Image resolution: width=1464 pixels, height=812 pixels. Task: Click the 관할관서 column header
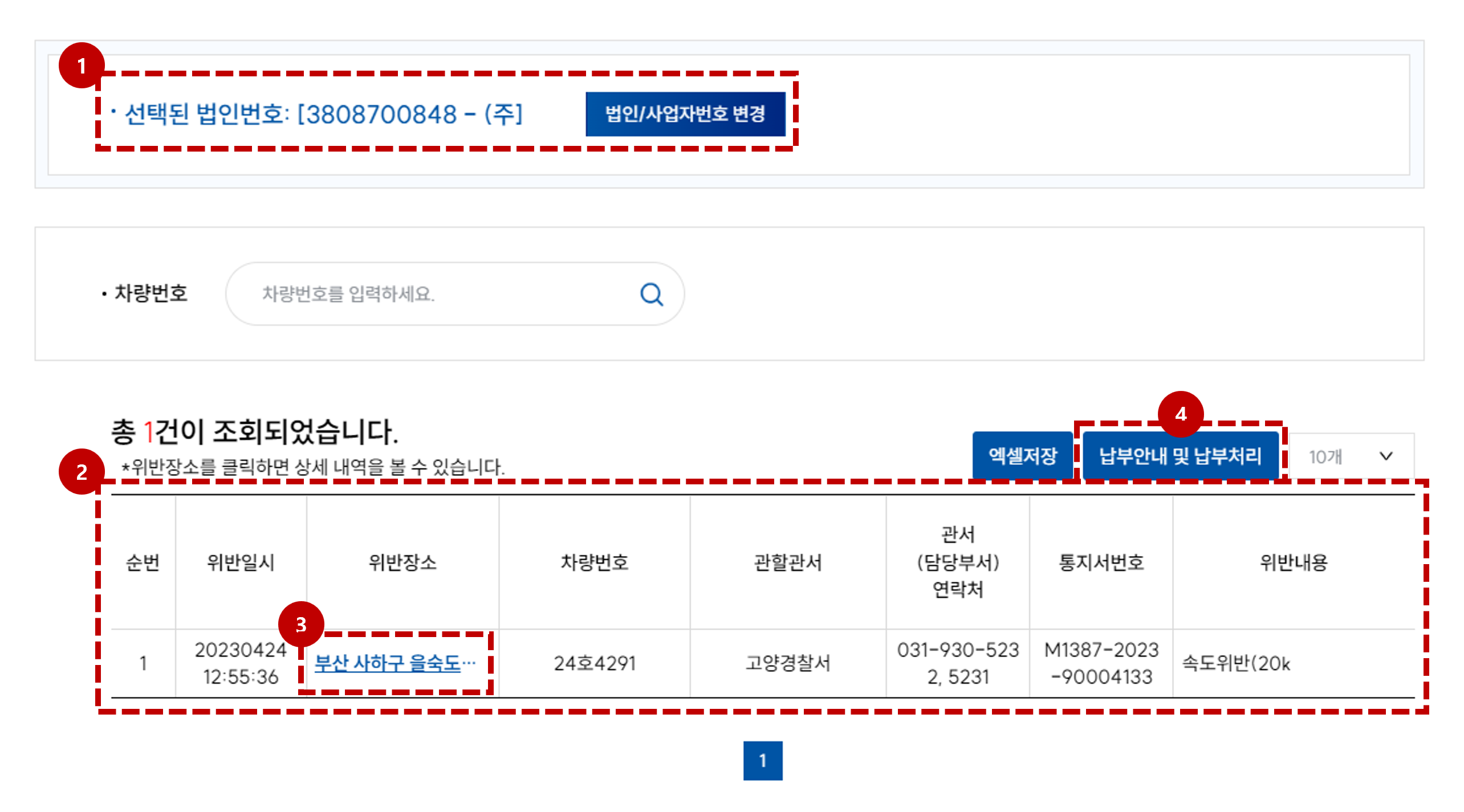coord(787,562)
